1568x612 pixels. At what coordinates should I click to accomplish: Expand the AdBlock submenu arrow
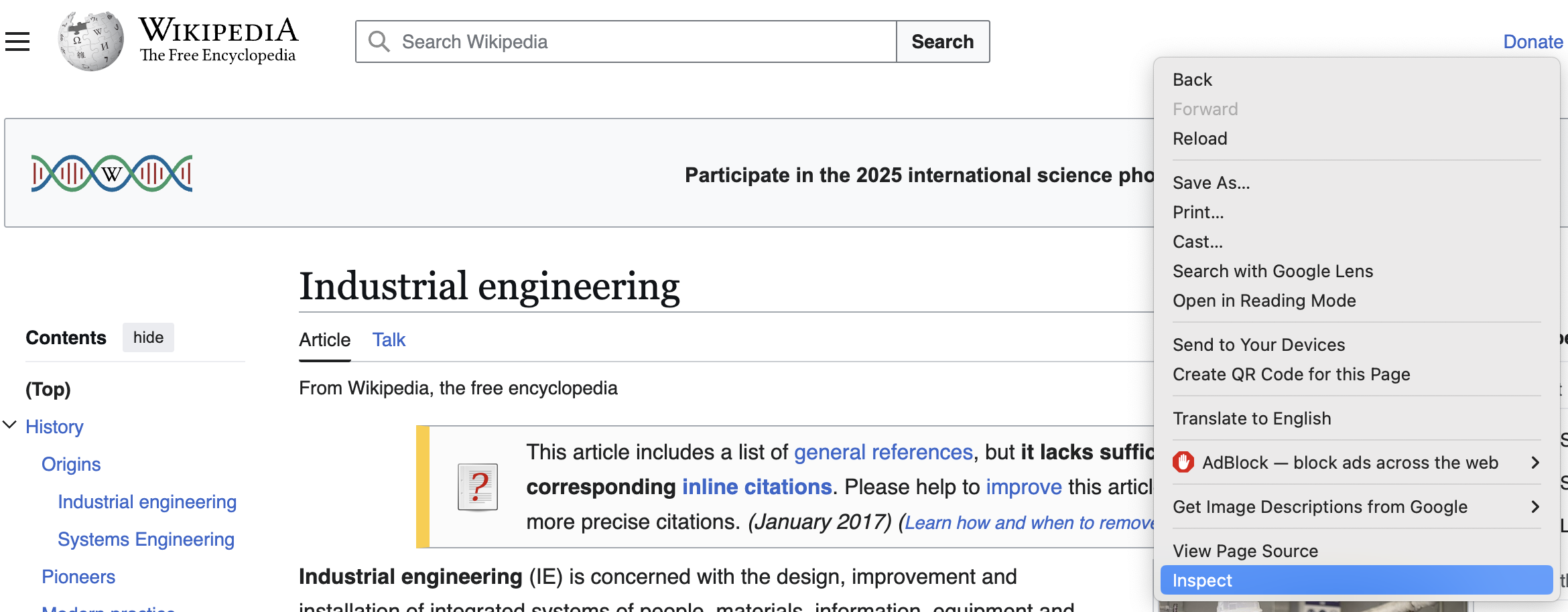pyautogui.click(x=1535, y=463)
